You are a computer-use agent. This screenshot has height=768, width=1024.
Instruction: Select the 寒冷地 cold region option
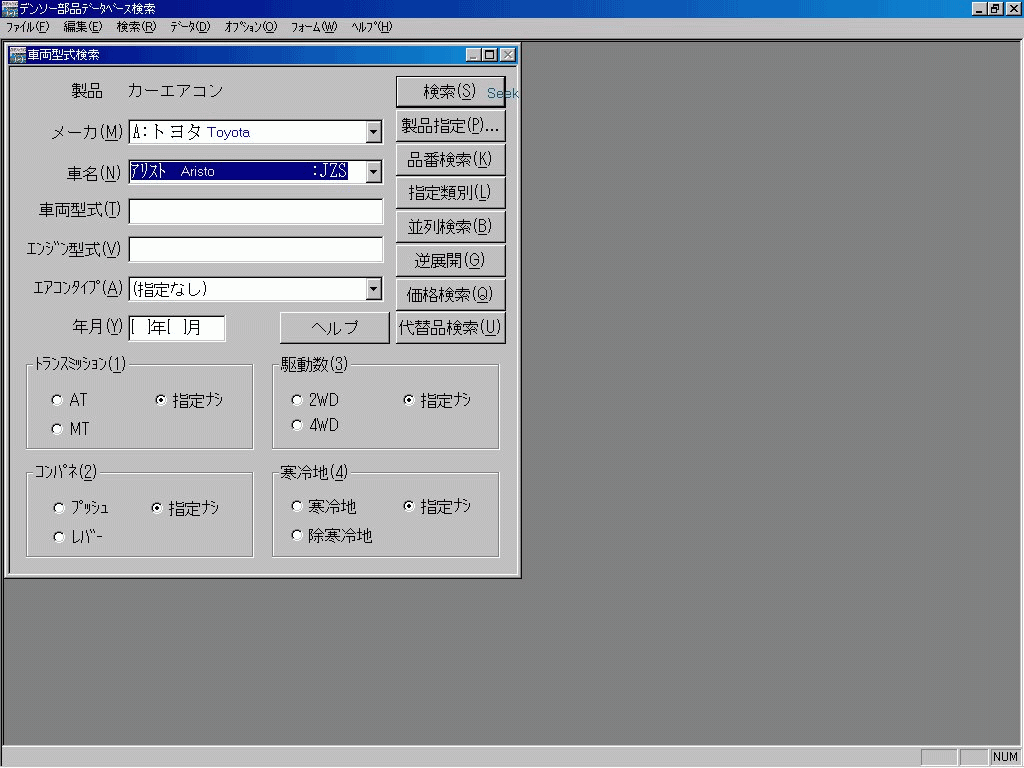(297, 506)
